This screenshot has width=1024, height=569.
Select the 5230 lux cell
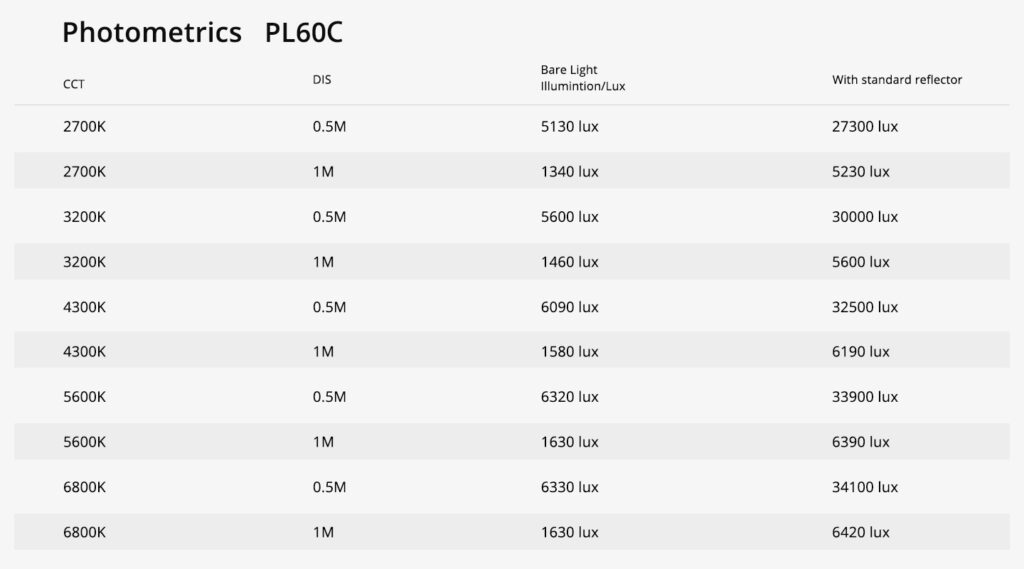(861, 172)
